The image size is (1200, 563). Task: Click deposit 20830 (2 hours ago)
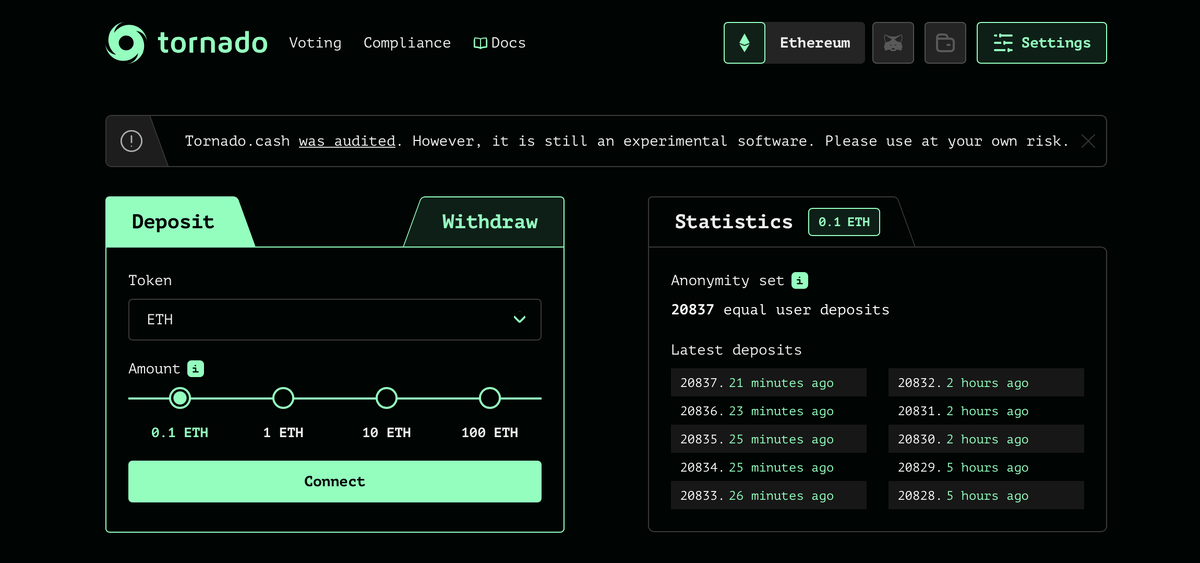tap(986, 439)
